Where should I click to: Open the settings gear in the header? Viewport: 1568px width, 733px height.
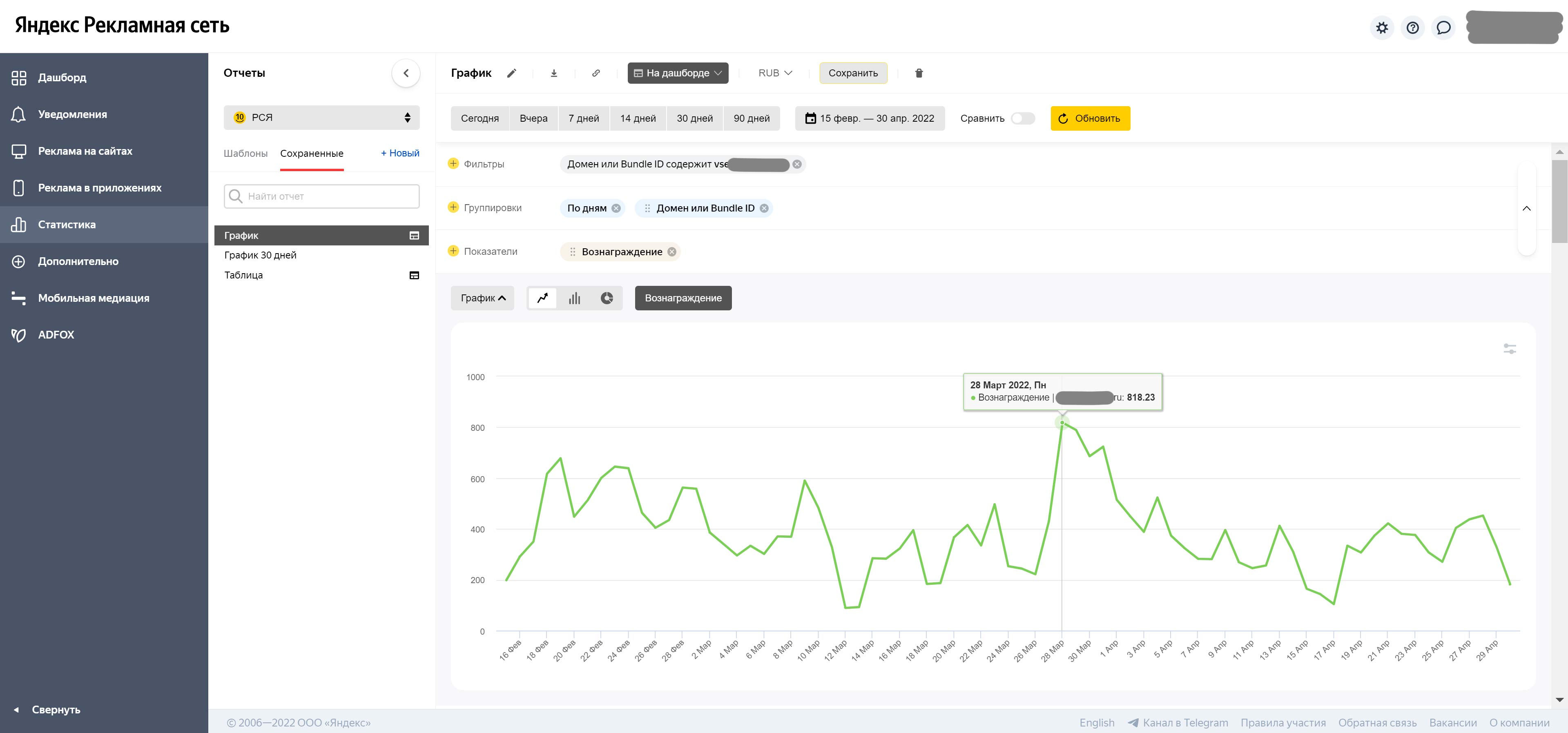pos(1382,28)
